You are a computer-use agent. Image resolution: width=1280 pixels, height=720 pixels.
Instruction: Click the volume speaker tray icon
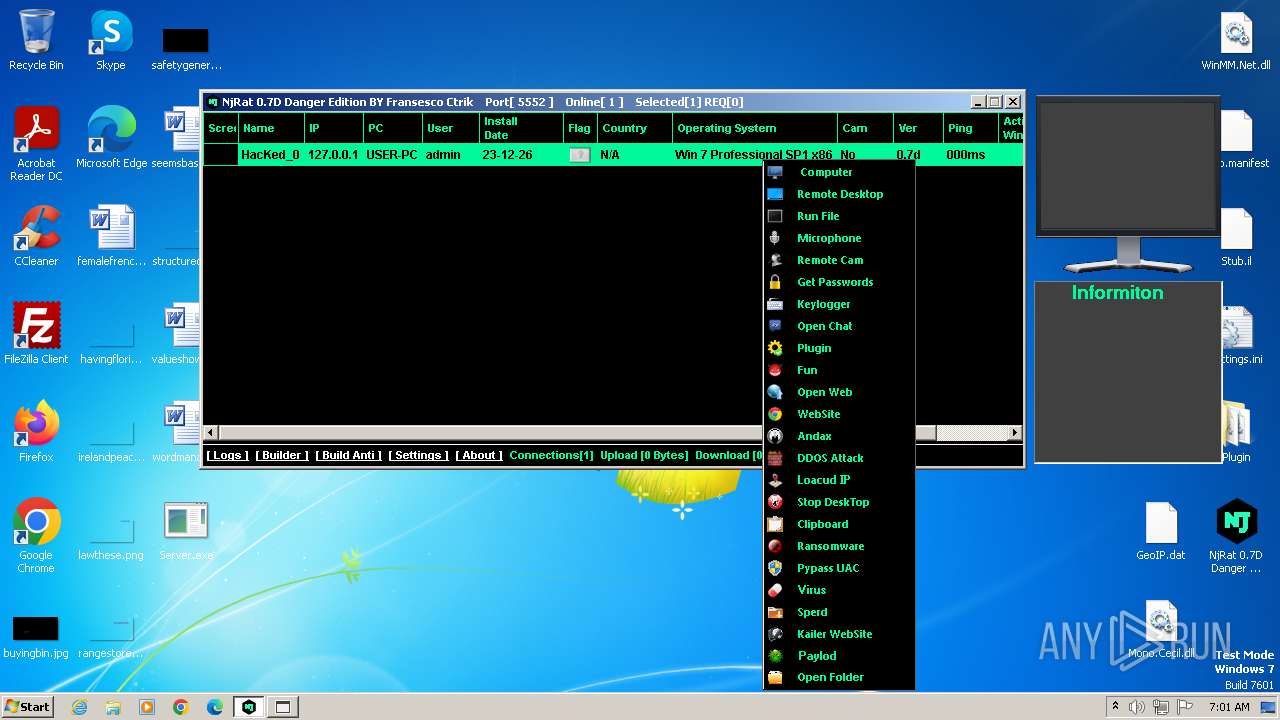1137,707
